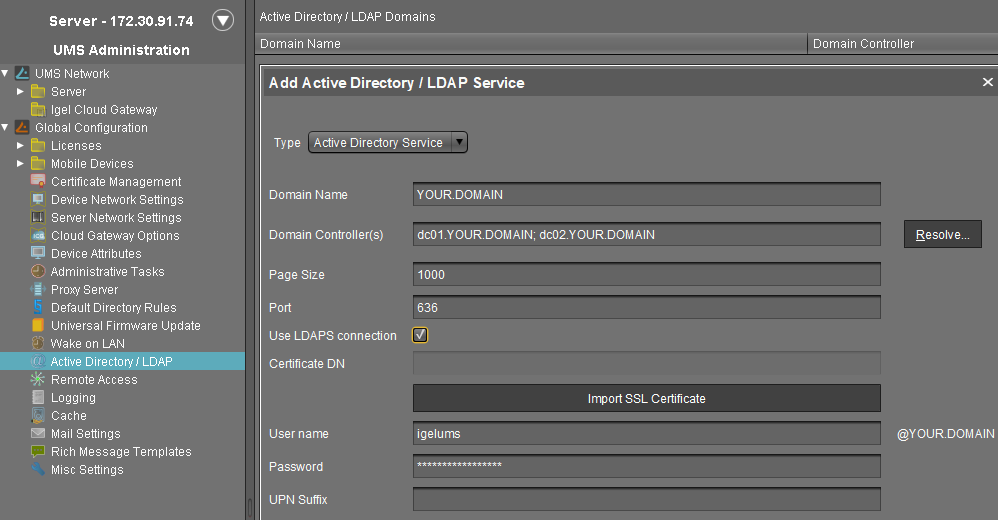
Task: Click the Domain Name input field
Action: coord(646,195)
